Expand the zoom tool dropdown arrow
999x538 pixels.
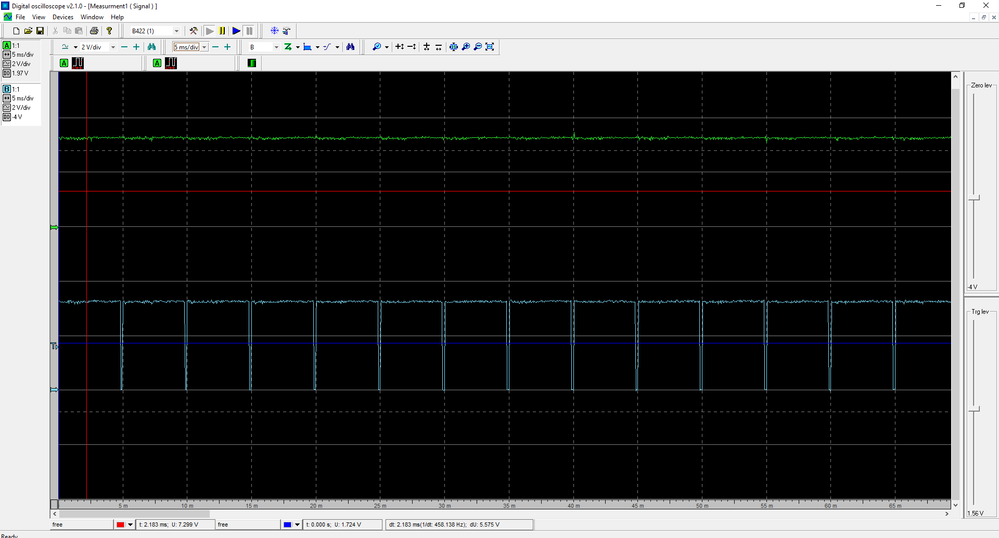pos(386,47)
